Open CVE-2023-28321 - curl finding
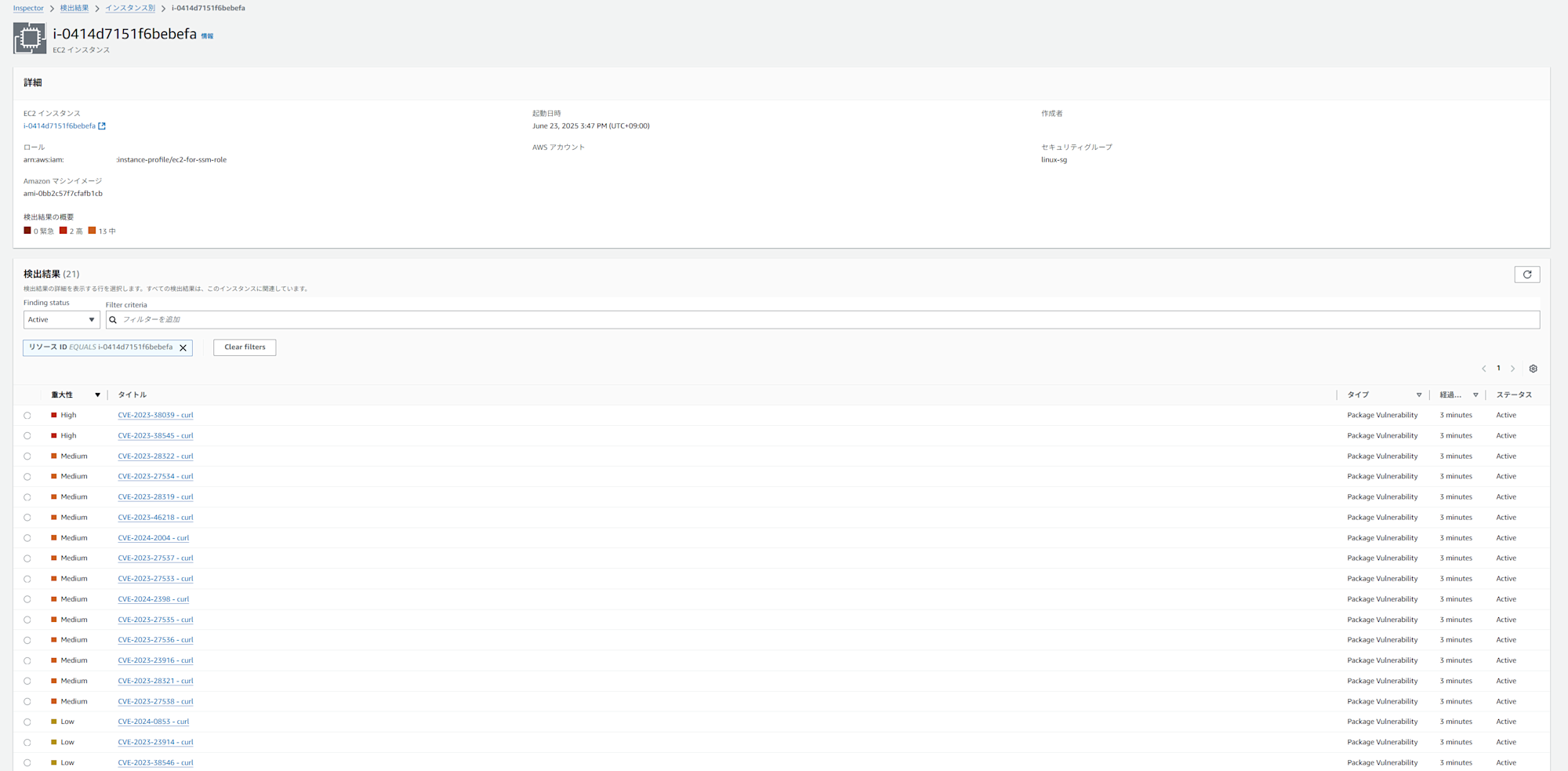This screenshot has width=1568, height=771. 155,681
